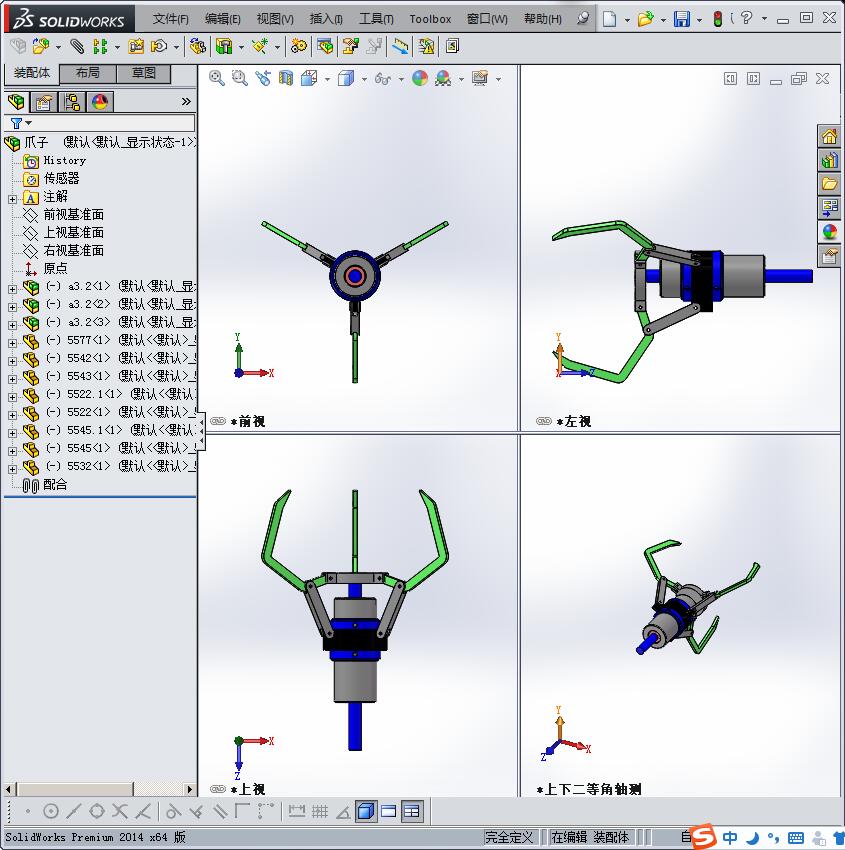Click the Linear Component Pattern icon
This screenshot has width=845, height=850.
coord(100,47)
